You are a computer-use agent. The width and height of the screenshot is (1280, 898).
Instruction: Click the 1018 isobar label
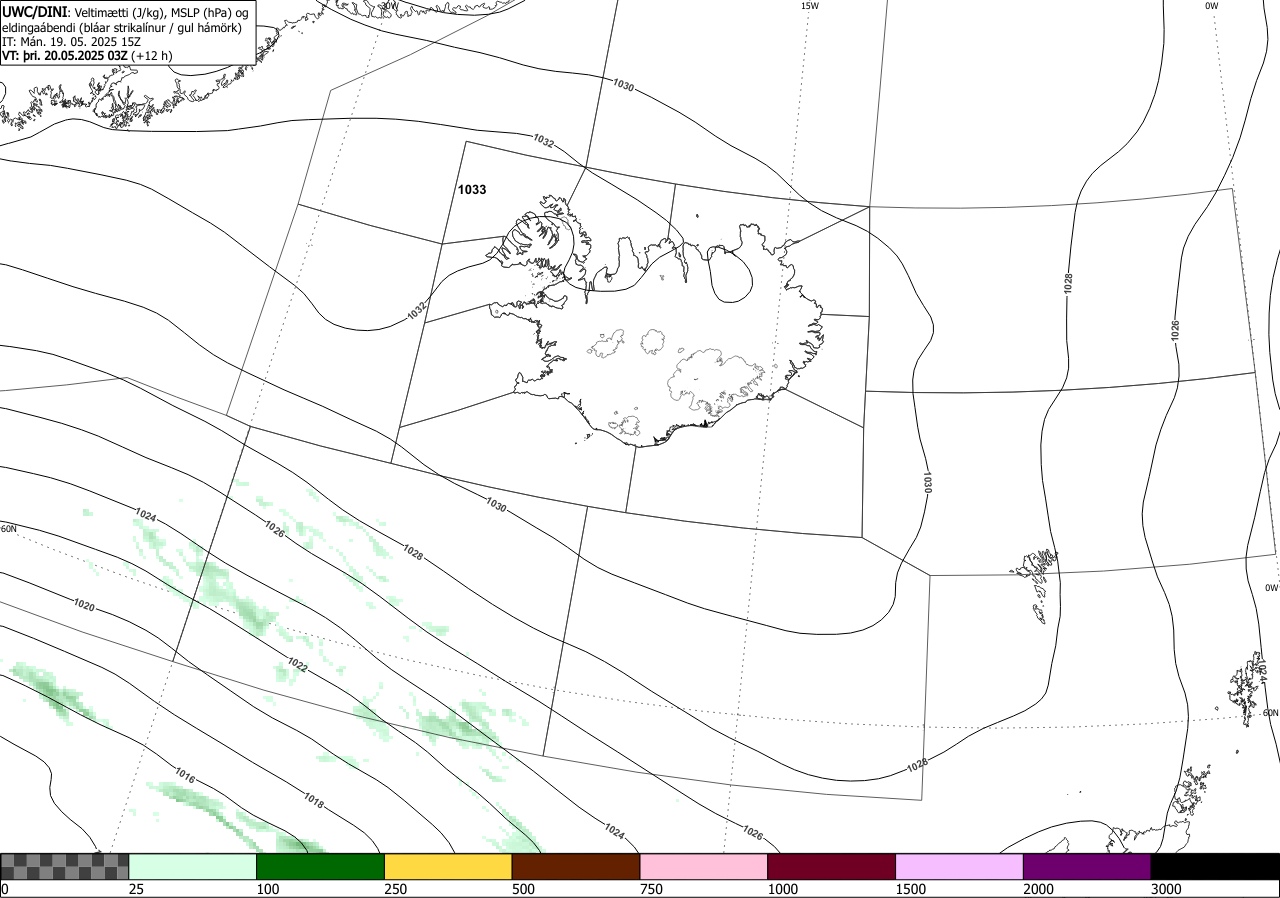313,801
